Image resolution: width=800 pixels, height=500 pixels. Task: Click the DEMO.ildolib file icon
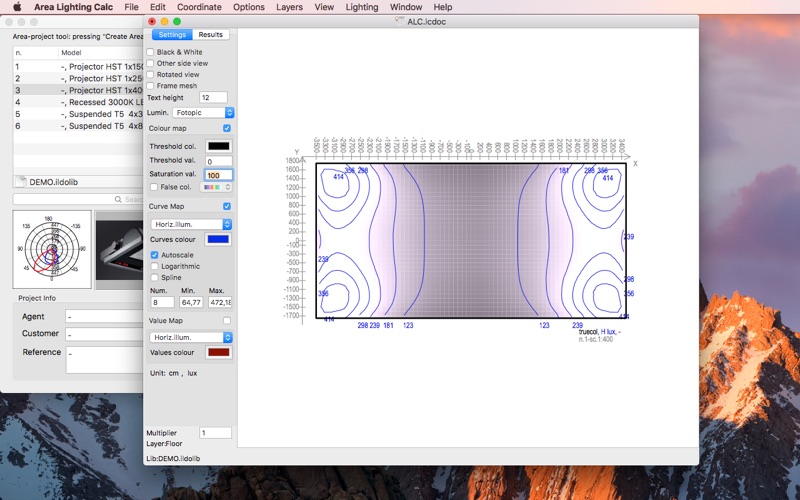pyautogui.click(x=23, y=181)
